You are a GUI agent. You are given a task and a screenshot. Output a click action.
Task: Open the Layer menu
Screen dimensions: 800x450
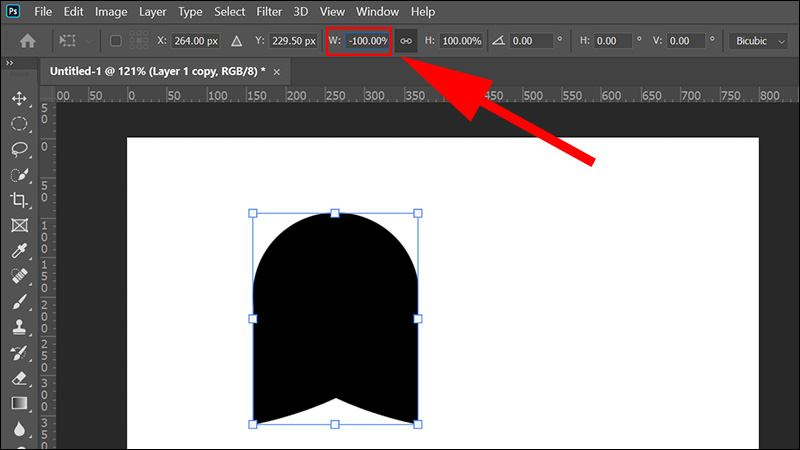tap(153, 11)
